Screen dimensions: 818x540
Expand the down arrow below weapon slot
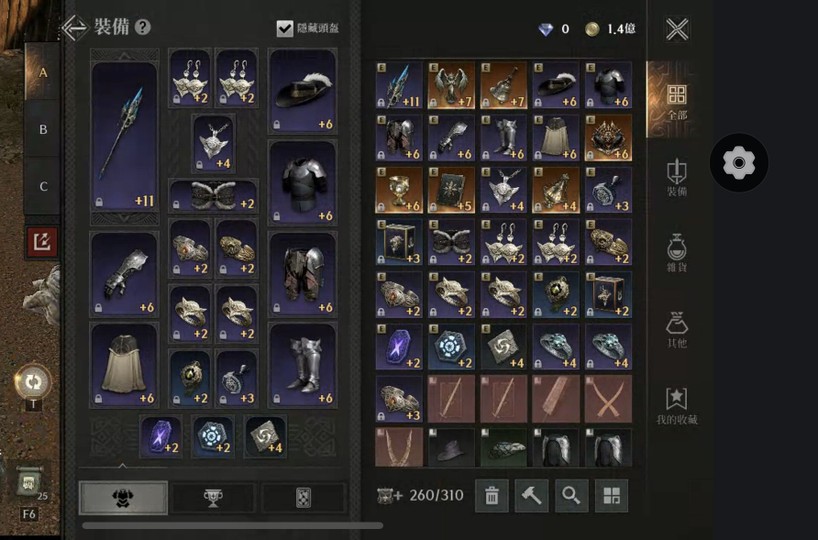pyautogui.click(x=124, y=218)
